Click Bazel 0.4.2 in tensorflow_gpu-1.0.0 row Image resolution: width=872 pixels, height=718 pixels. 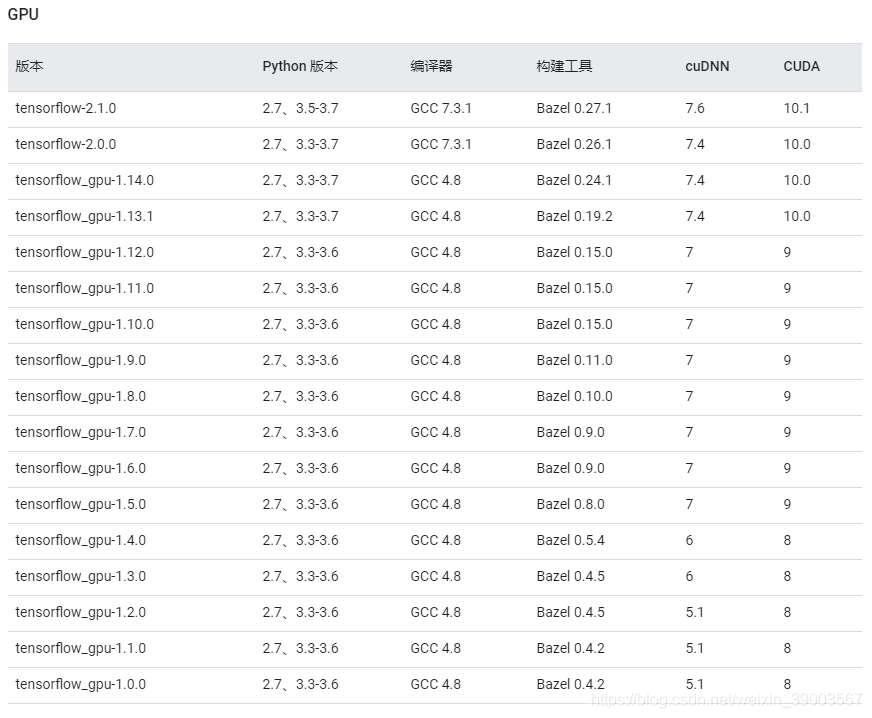coord(571,684)
